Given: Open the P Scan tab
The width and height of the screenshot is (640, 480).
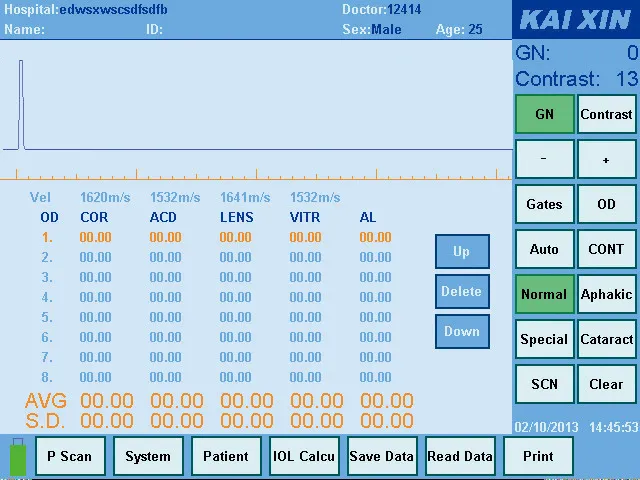Looking at the screenshot, I should (70, 456).
